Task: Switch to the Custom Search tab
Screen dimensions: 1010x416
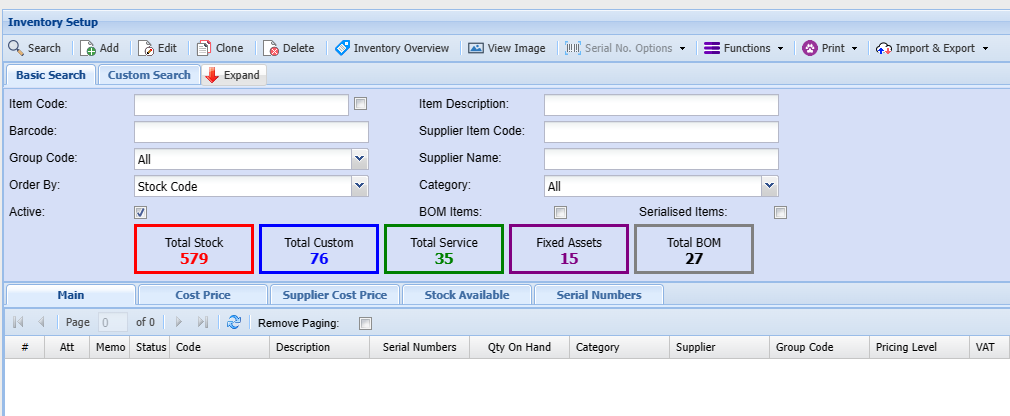Action: coord(149,75)
